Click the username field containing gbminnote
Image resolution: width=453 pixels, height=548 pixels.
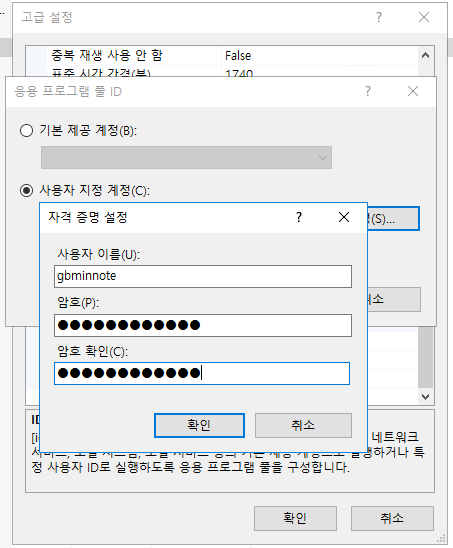pyautogui.click(x=203, y=276)
